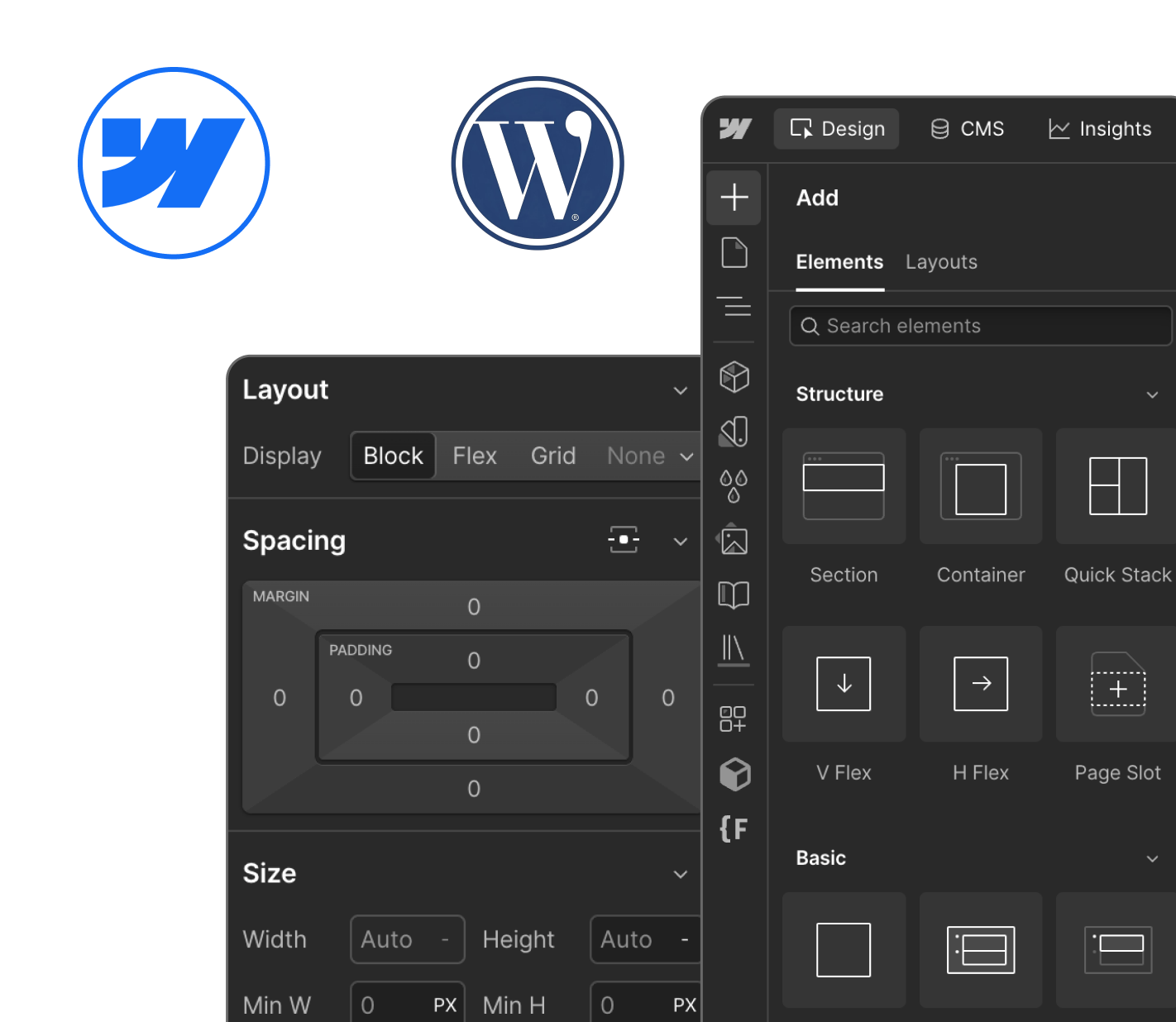Image resolution: width=1176 pixels, height=1022 pixels.
Task: Set Display to Grid
Action: (553, 456)
